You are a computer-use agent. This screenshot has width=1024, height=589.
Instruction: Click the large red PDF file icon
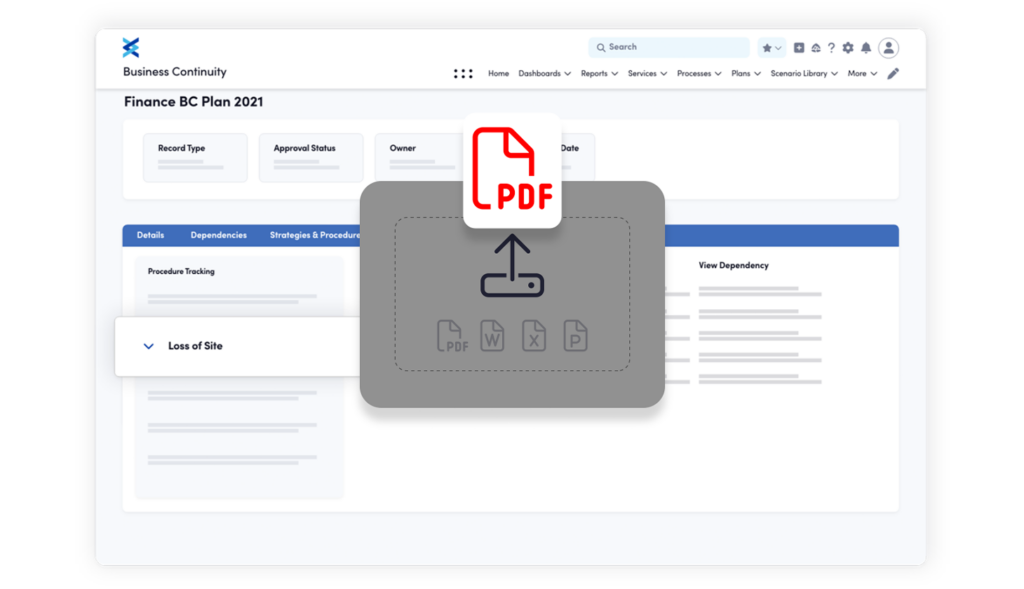(x=512, y=170)
